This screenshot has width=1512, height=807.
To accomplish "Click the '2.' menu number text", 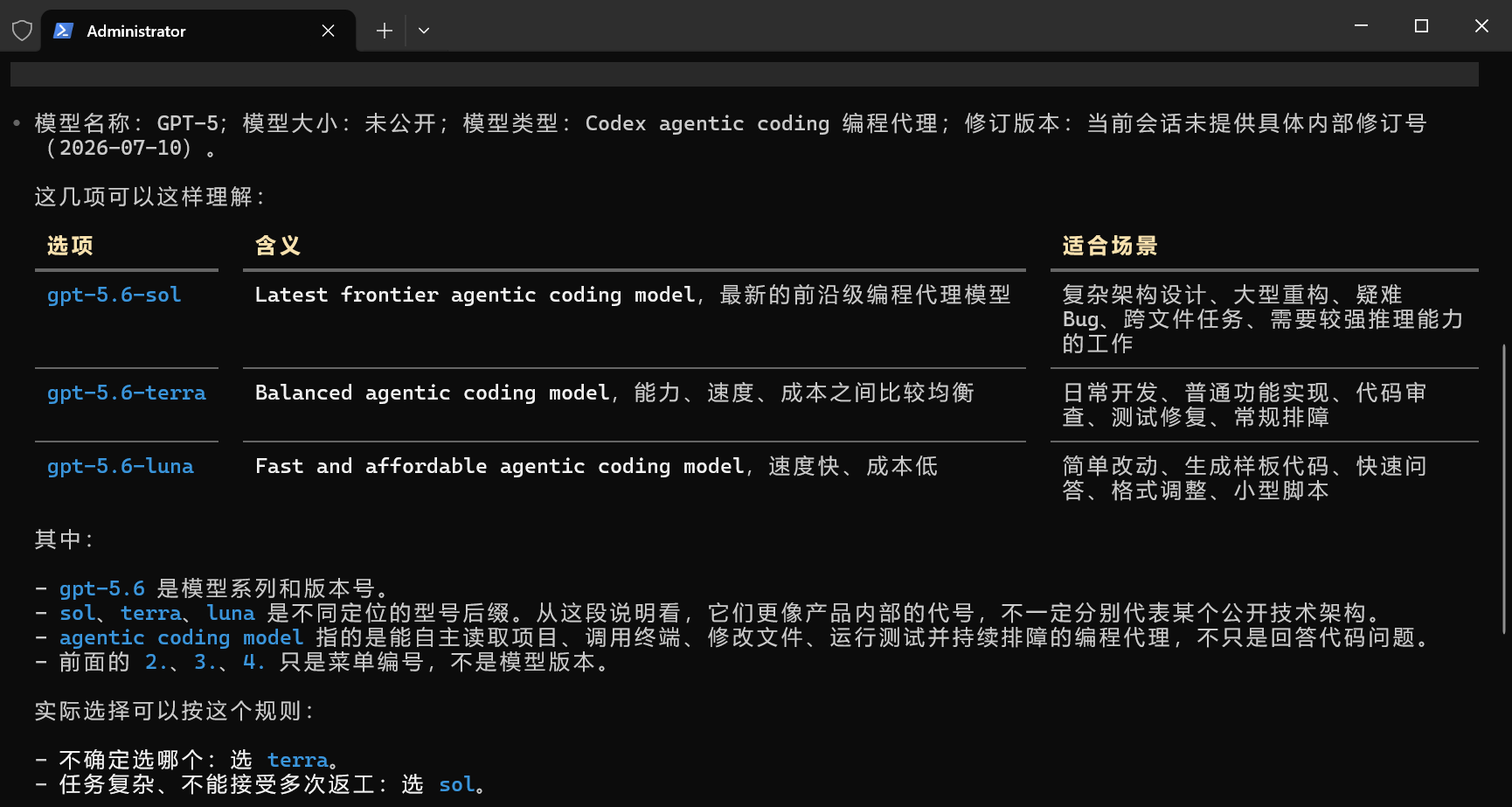I will [x=156, y=662].
